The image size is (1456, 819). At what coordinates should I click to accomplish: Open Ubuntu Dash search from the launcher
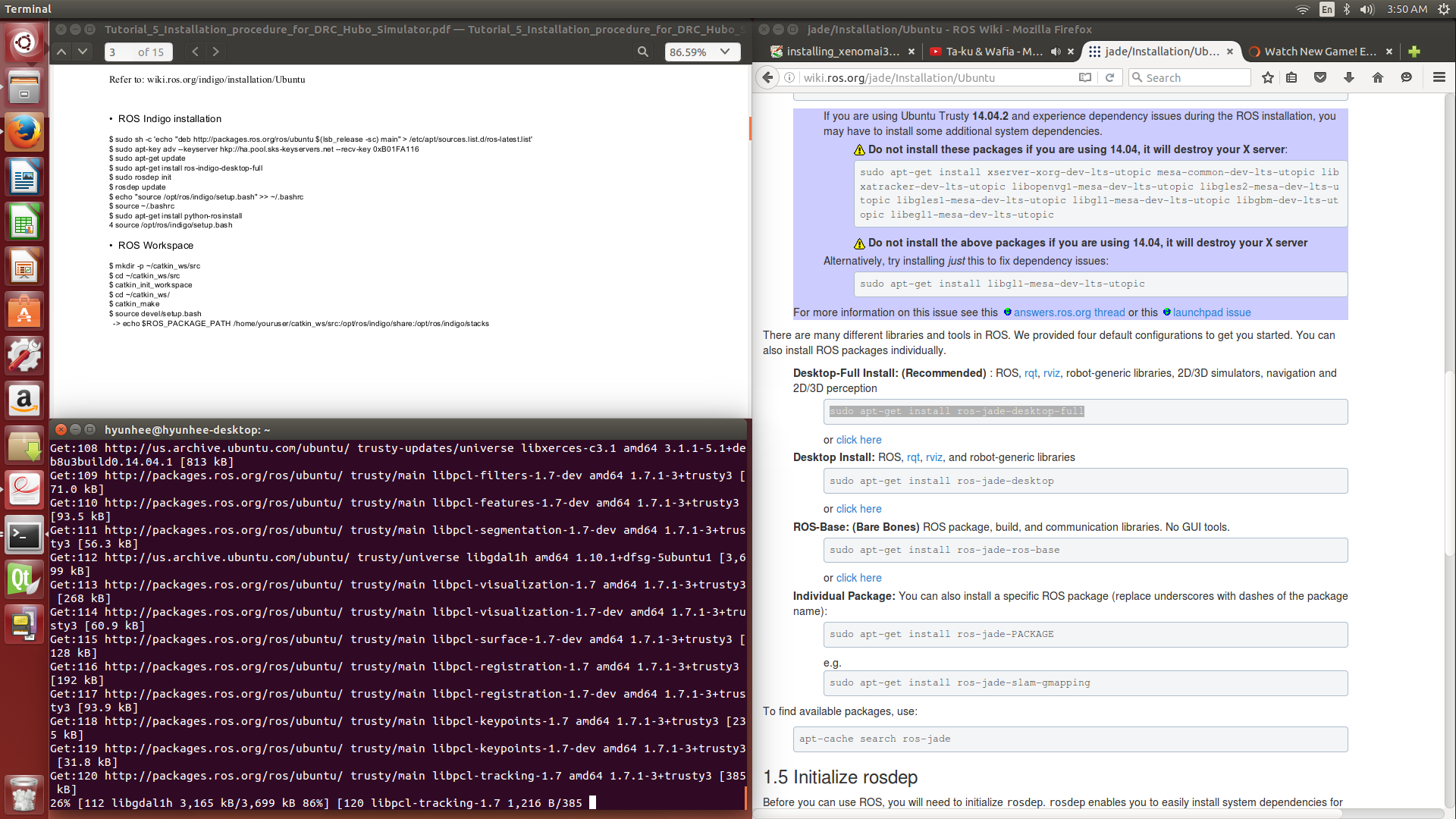(x=24, y=42)
